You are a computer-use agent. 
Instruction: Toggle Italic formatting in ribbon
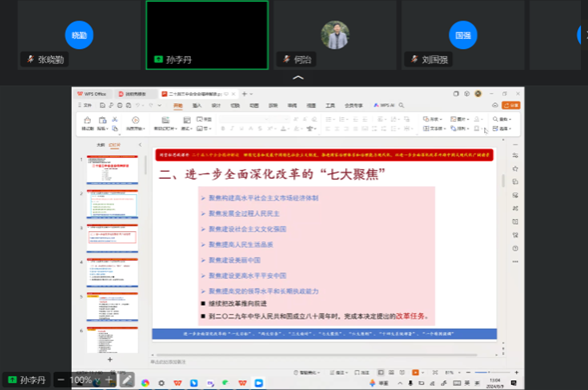click(x=232, y=129)
